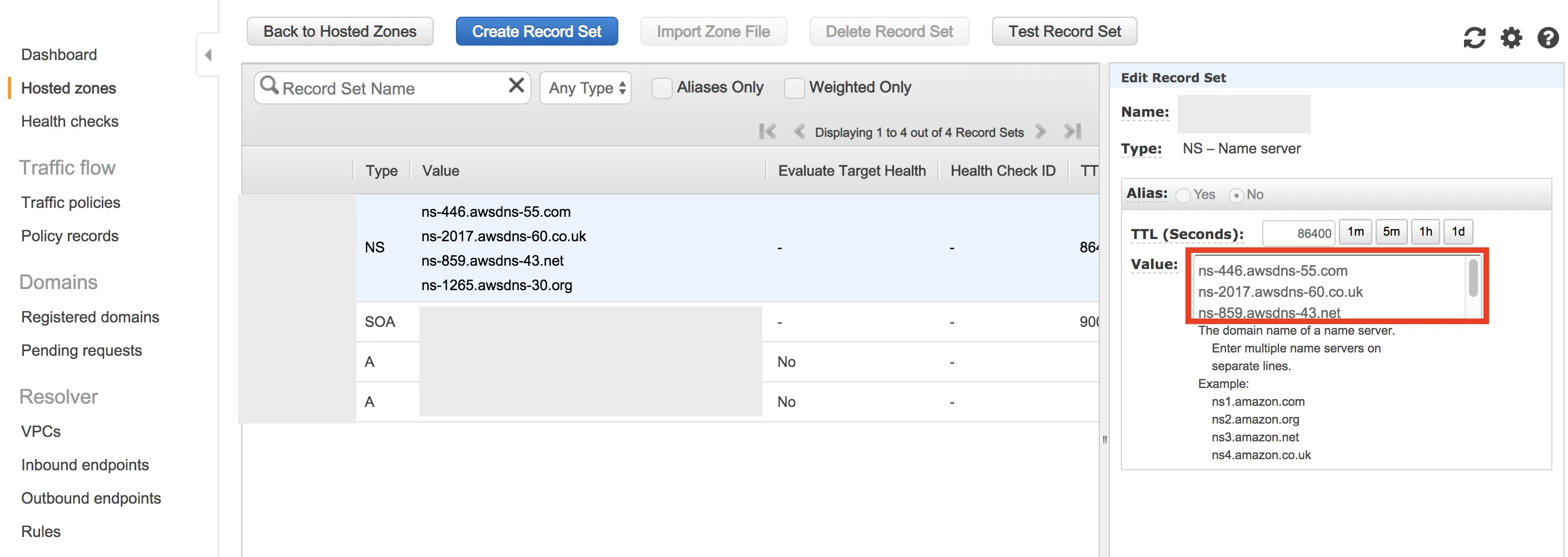Jump to last page of record sets
Viewport: 1568px width, 557px height.
click(1073, 132)
